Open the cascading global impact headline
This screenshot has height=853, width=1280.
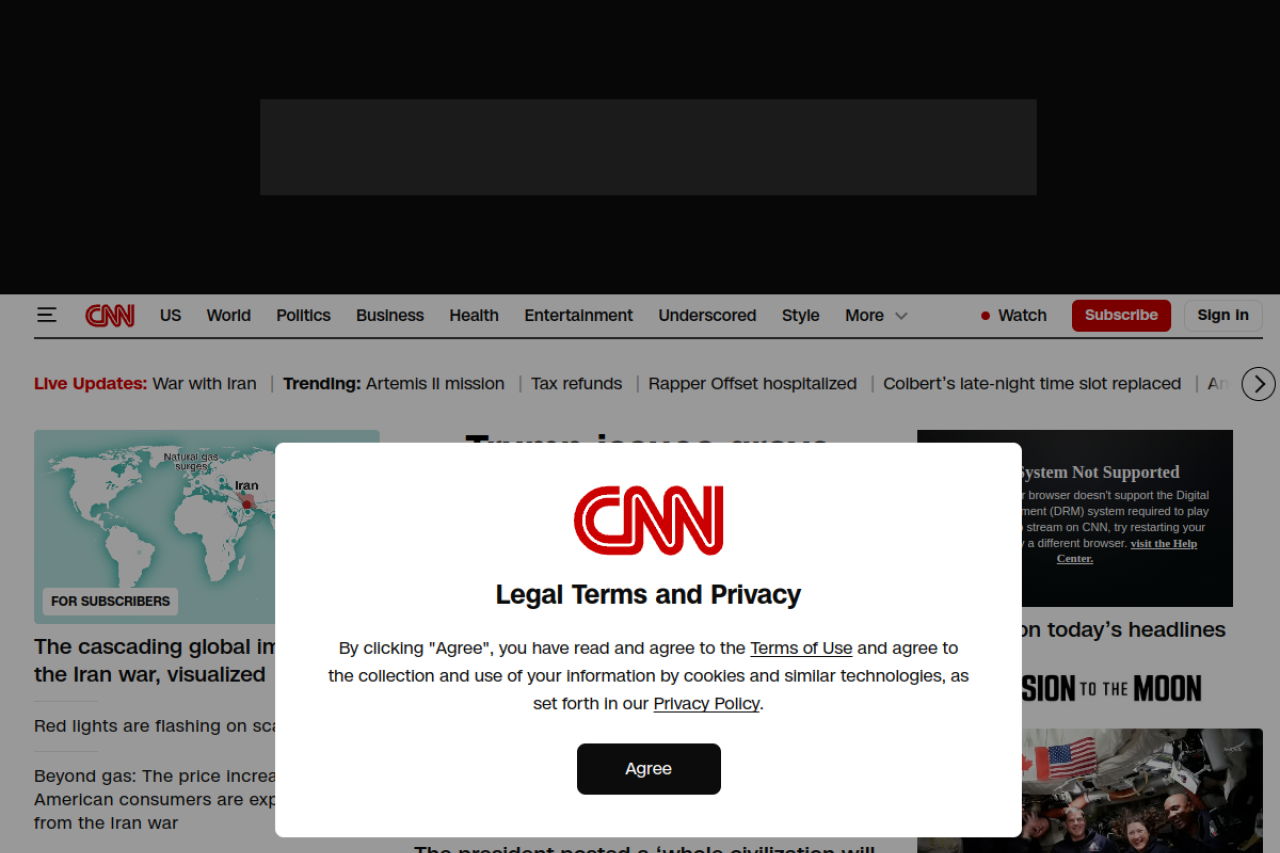pos(155,660)
